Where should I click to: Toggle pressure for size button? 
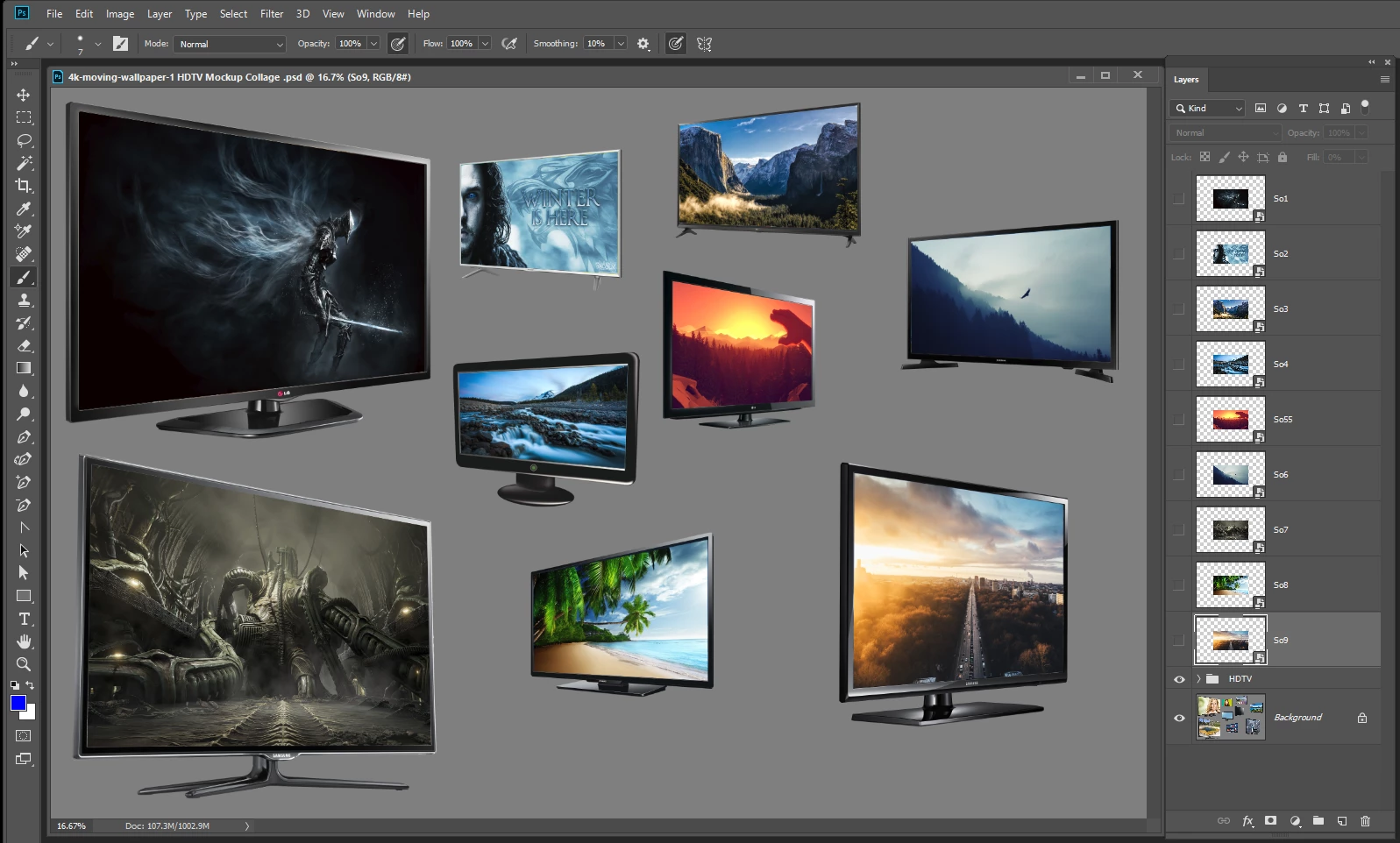tap(676, 44)
